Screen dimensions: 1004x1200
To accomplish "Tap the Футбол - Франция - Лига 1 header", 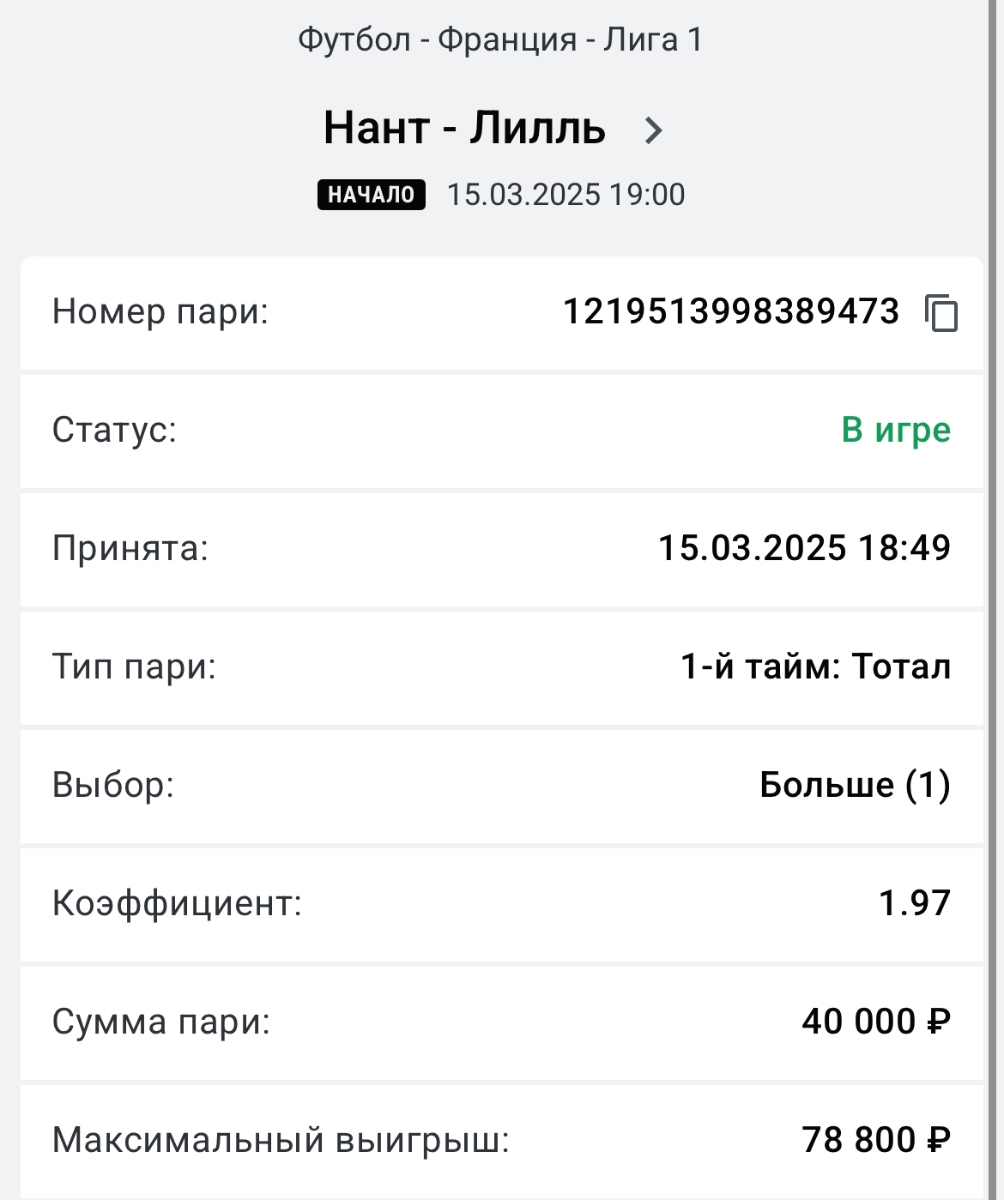I will [x=501, y=41].
